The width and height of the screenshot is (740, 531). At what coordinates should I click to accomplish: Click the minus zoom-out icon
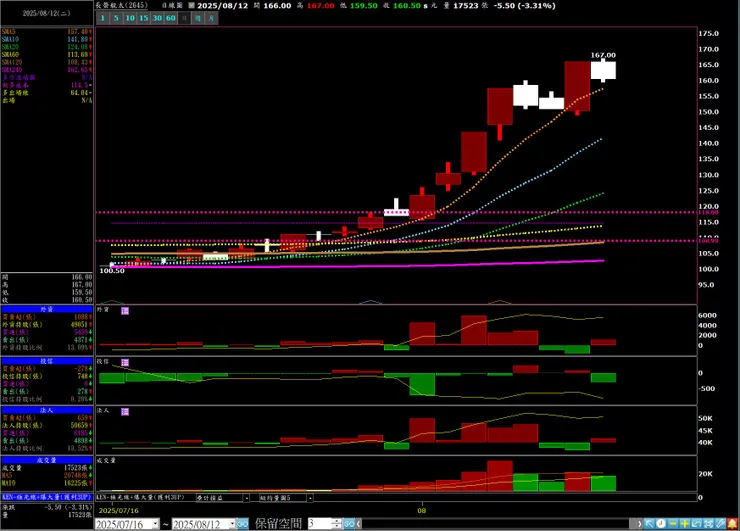point(673,524)
